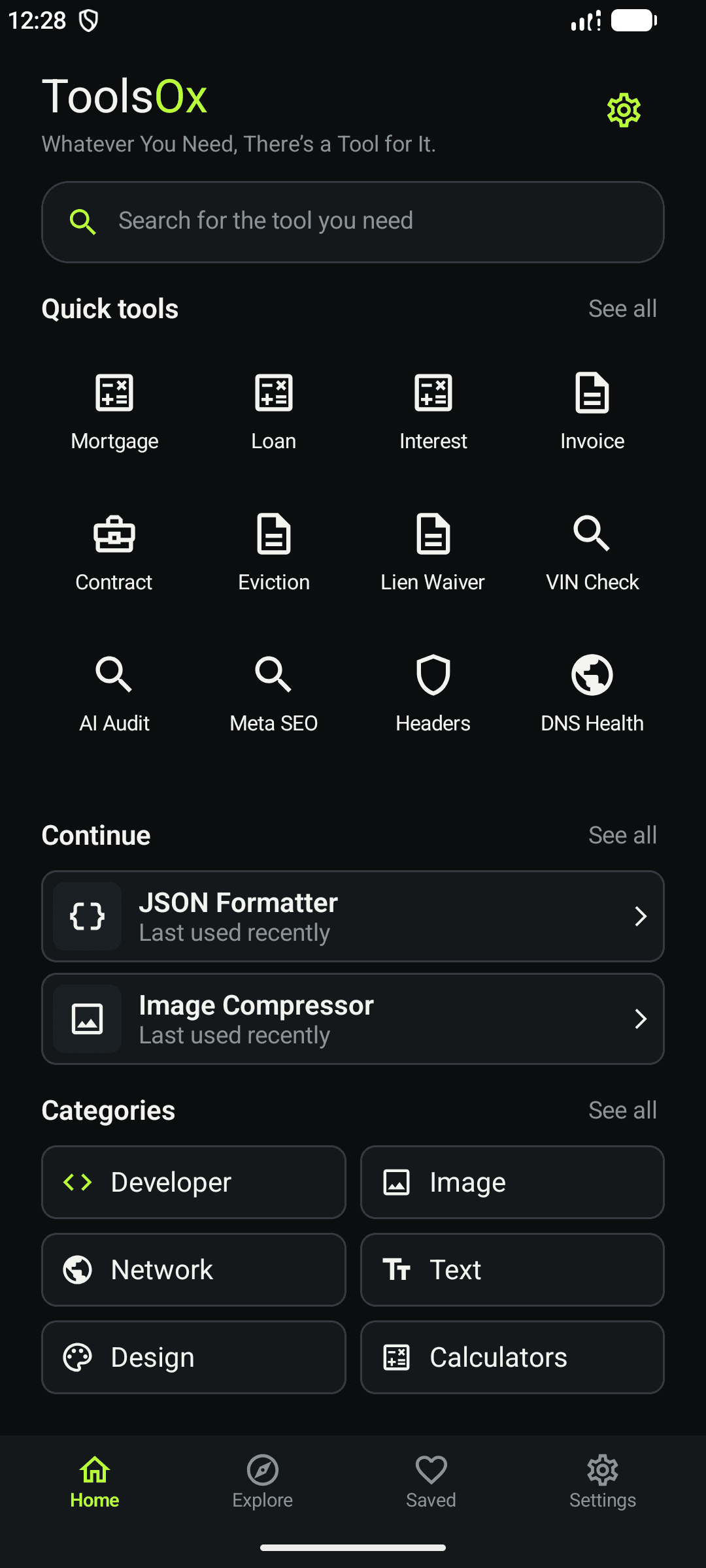
Task: Expand Image Compressor with its chevron arrow
Action: pos(641,1019)
